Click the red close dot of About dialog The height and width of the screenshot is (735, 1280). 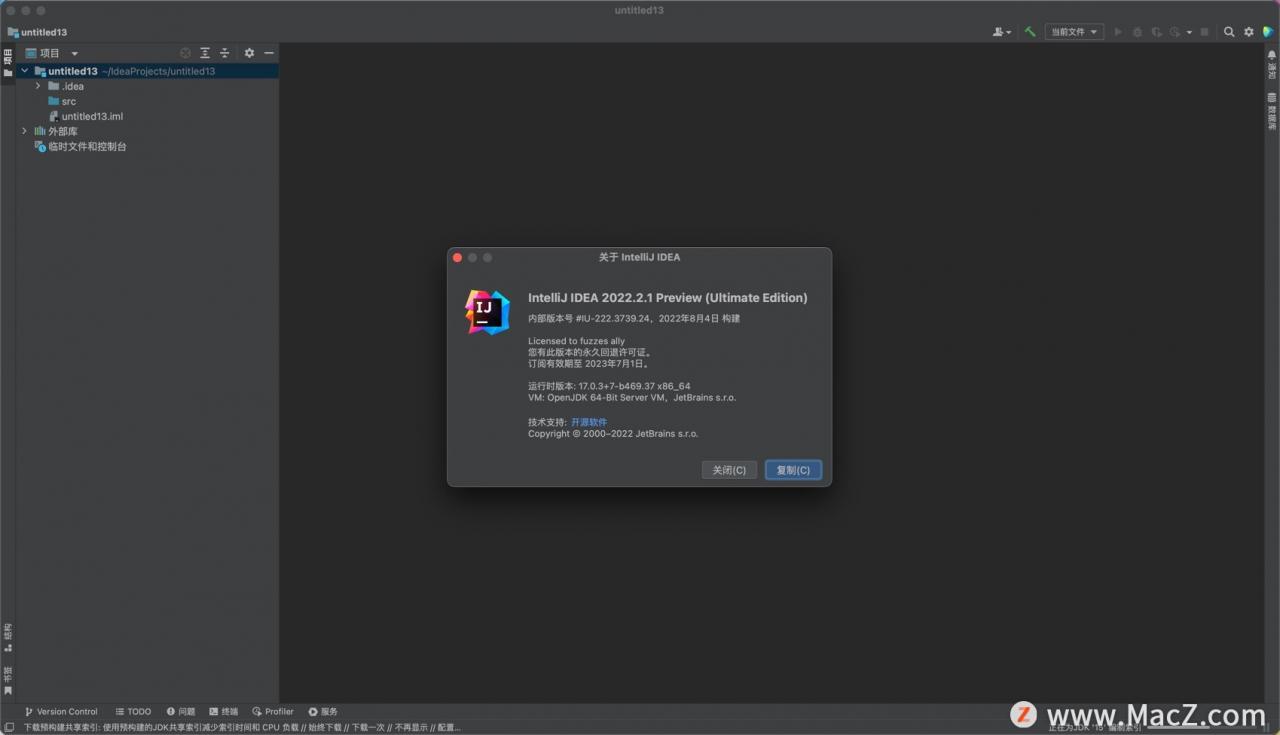(x=458, y=257)
